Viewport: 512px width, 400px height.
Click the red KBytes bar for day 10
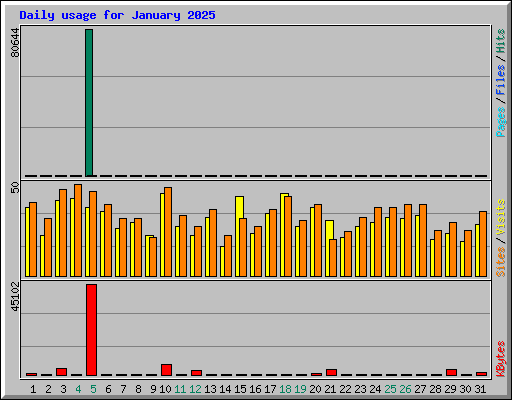[x=166, y=370]
